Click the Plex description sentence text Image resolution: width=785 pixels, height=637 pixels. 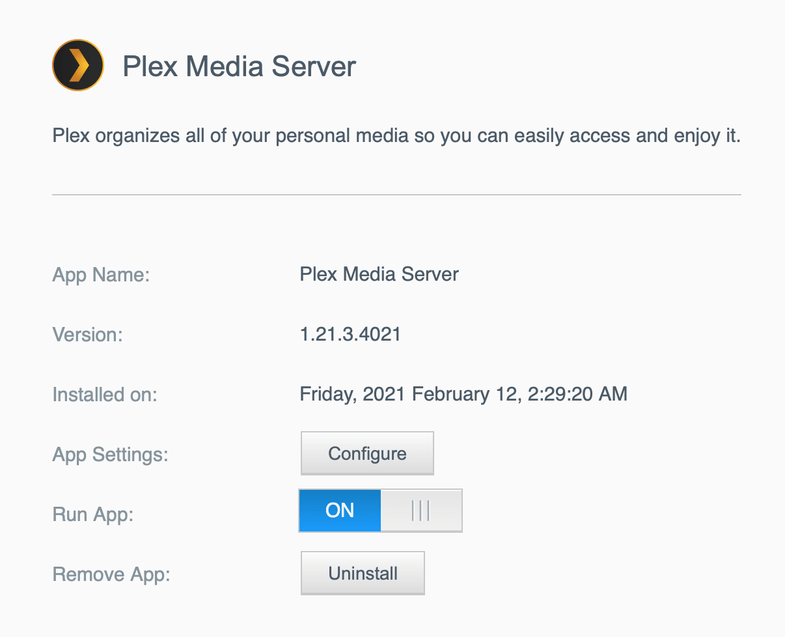click(396, 135)
